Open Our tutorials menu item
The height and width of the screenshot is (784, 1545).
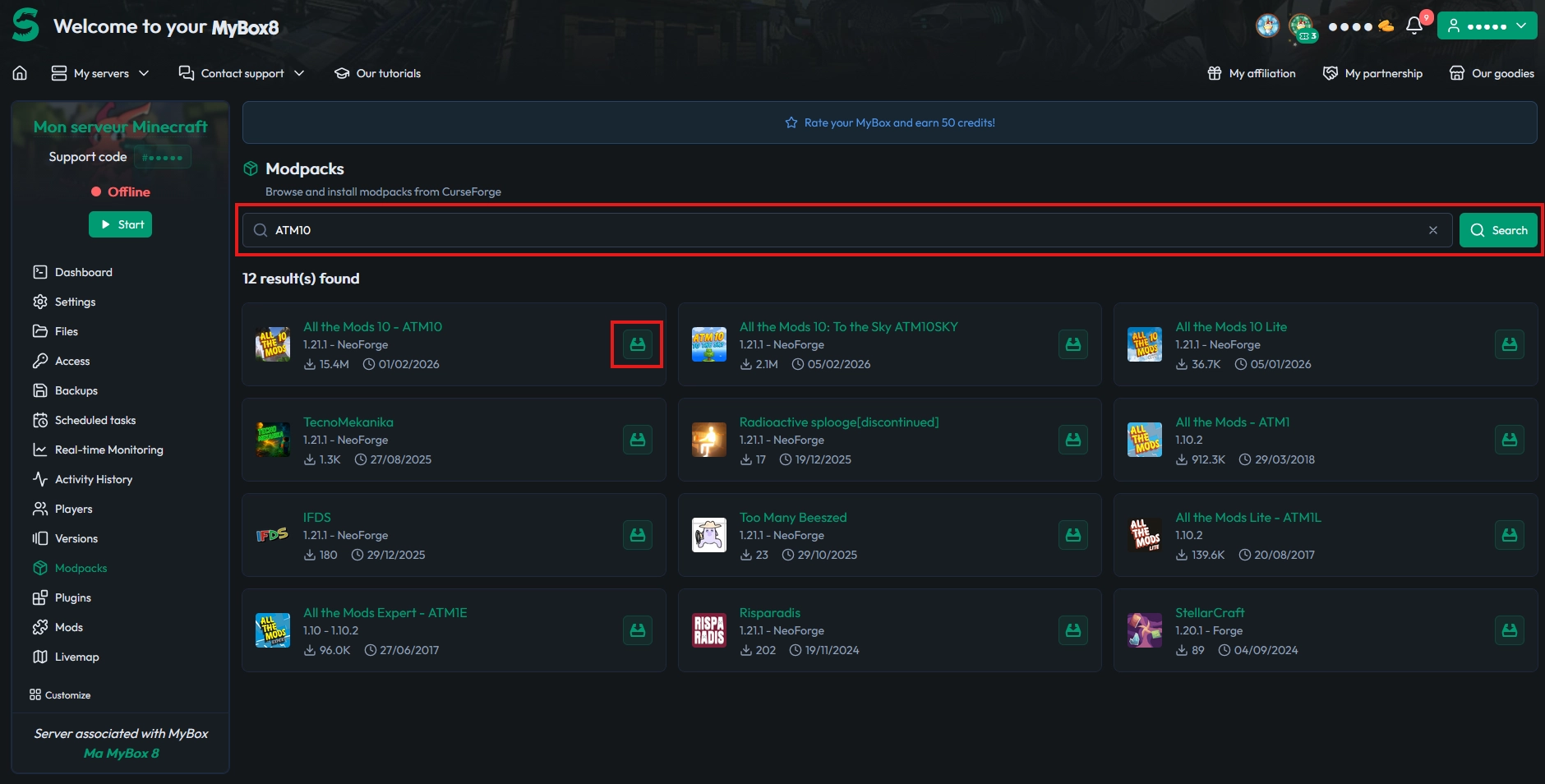[x=378, y=73]
